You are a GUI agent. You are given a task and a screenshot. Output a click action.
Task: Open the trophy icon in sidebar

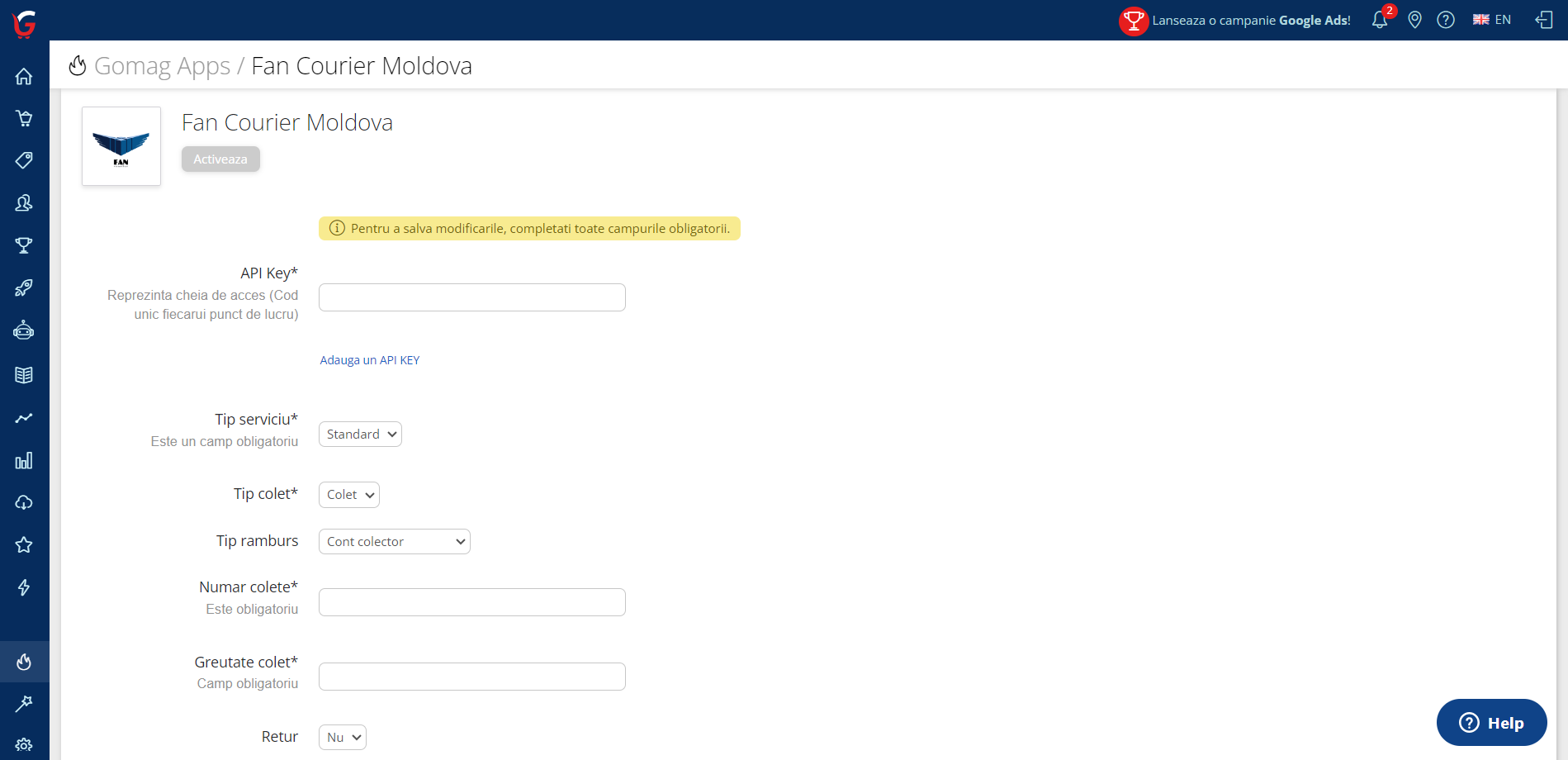(24, 245)
